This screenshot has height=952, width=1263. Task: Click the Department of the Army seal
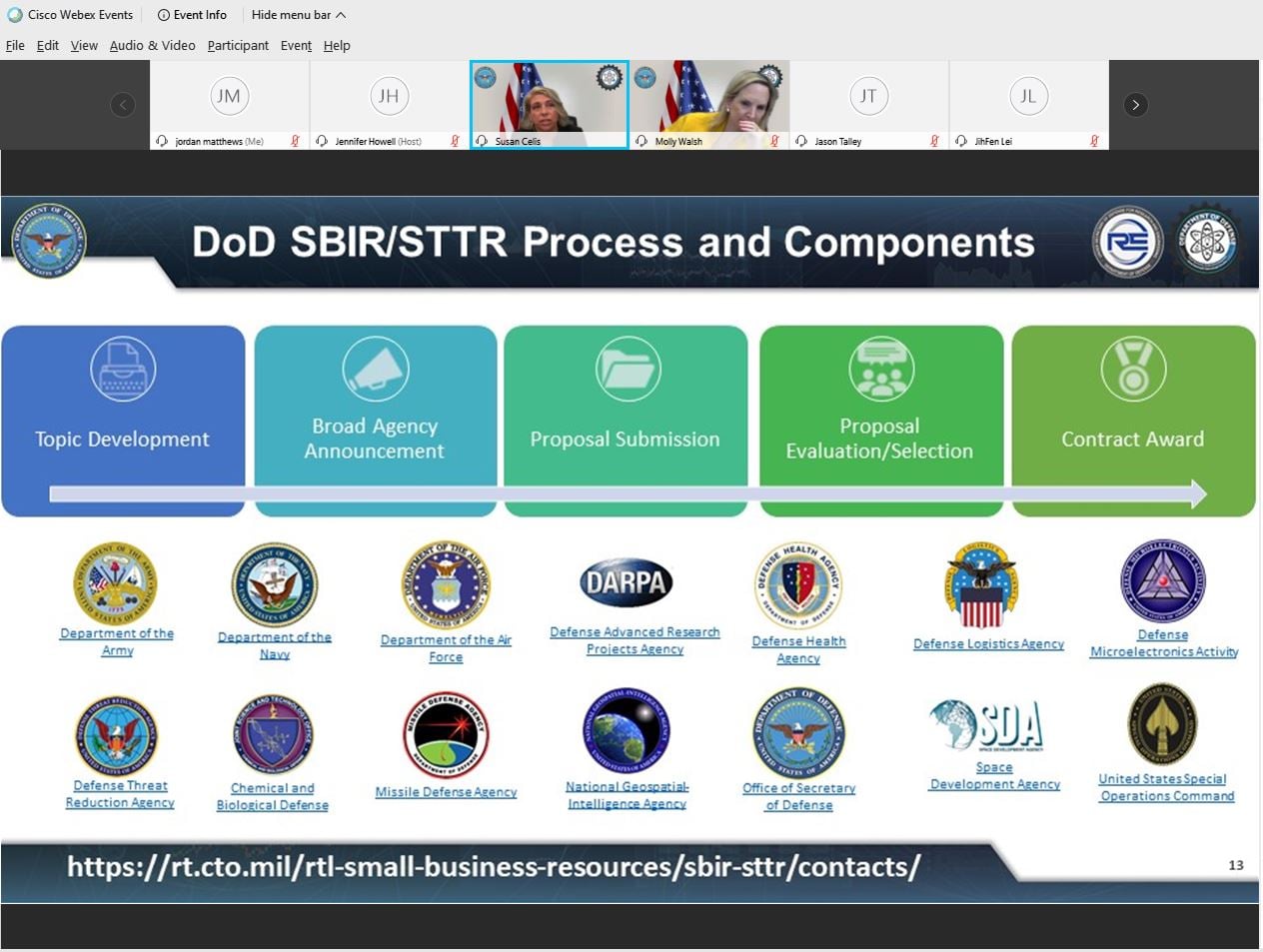(116, 582)
